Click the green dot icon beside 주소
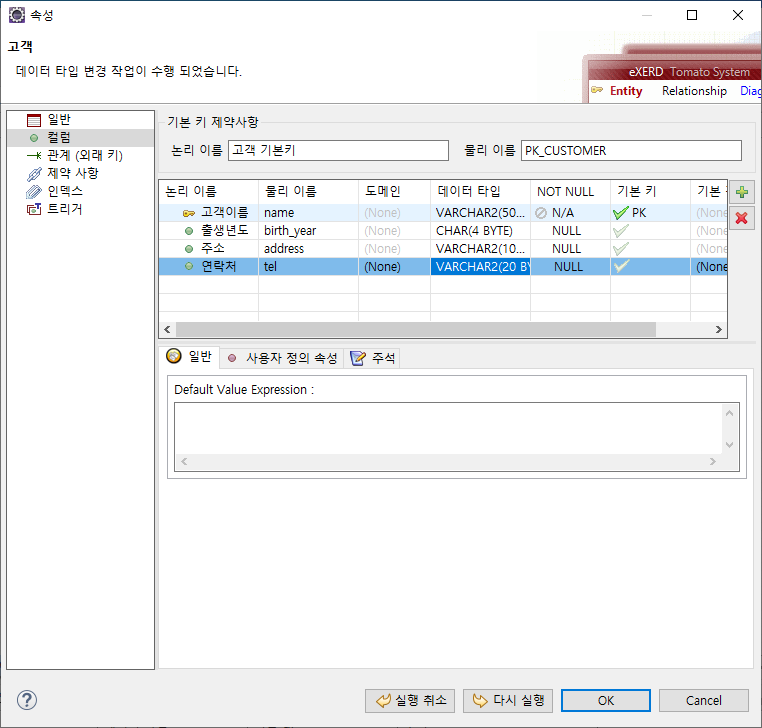Image resolution: width=762 pixels, height=728 pixels. (189, 249)
